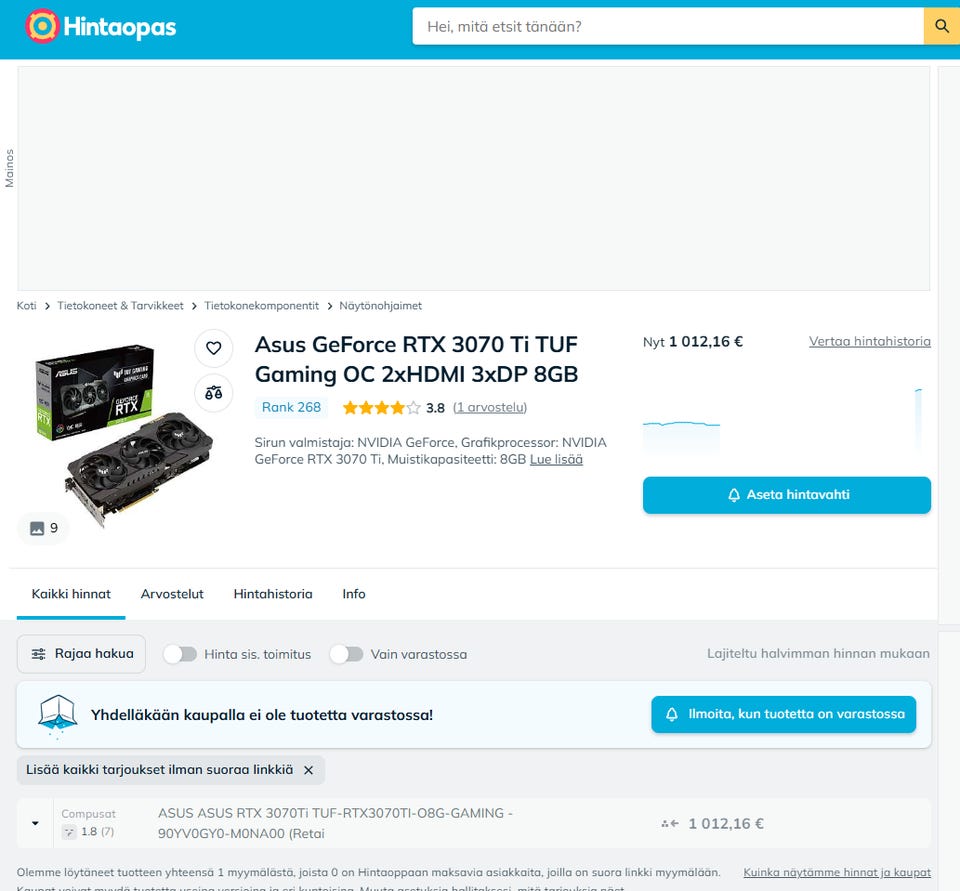Click the sliders icon in 'Rajaa hakua'
This screenshot has width=960, height=891.
point(39,654)
